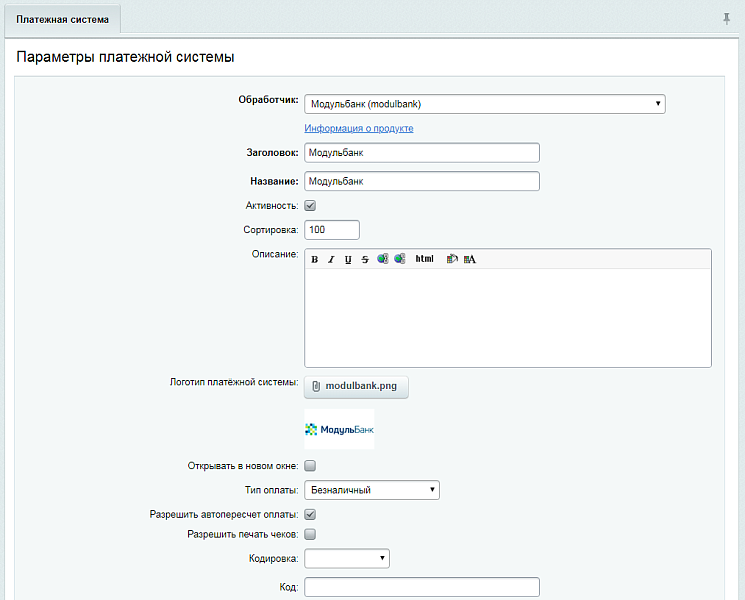Enable Открывать в новом окне checkbox

[310, 465]
